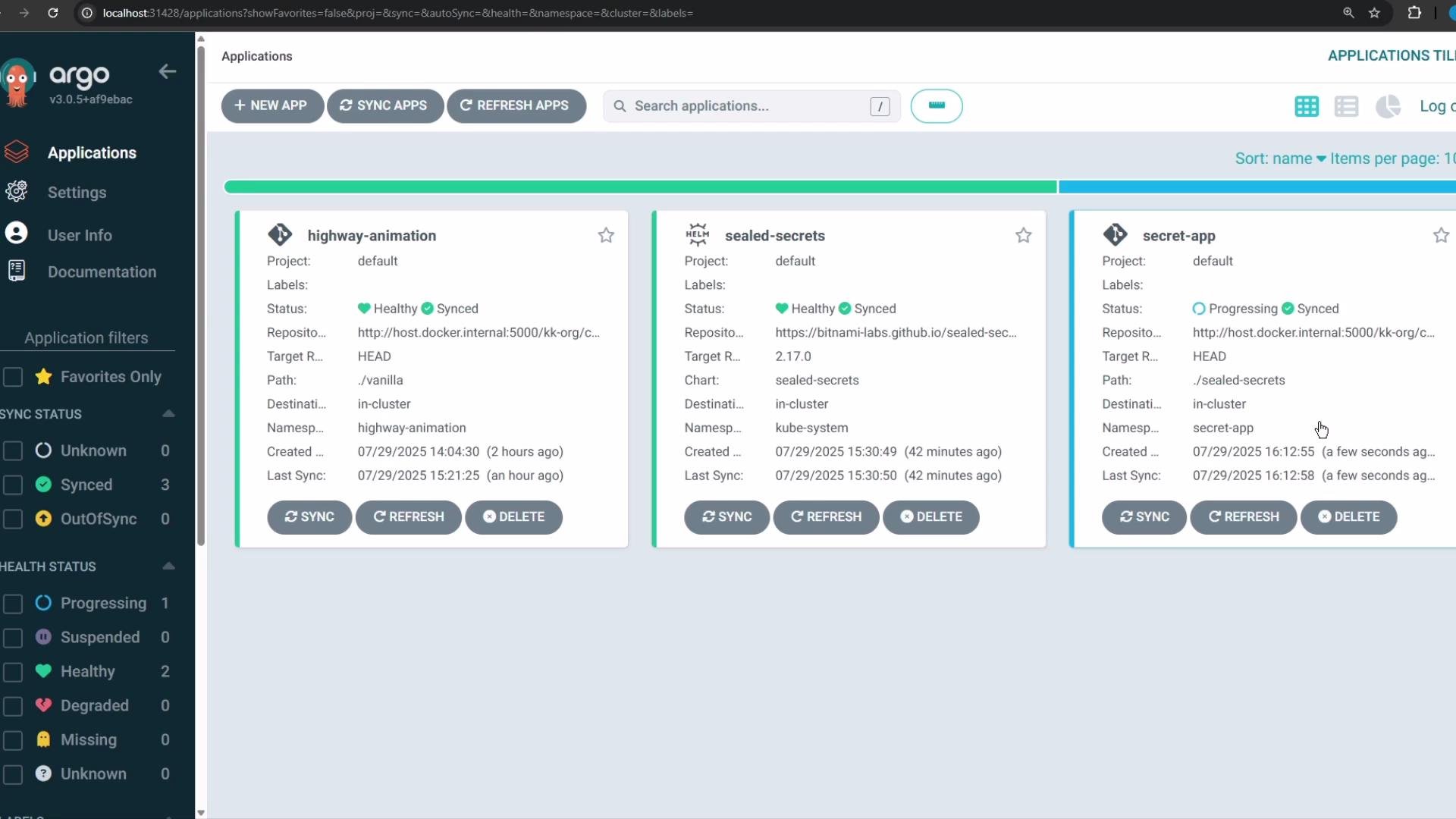Viewport: 1456px width, 819px height.
Task: Open Applications in the sidebar
Action: click(92, 152)
